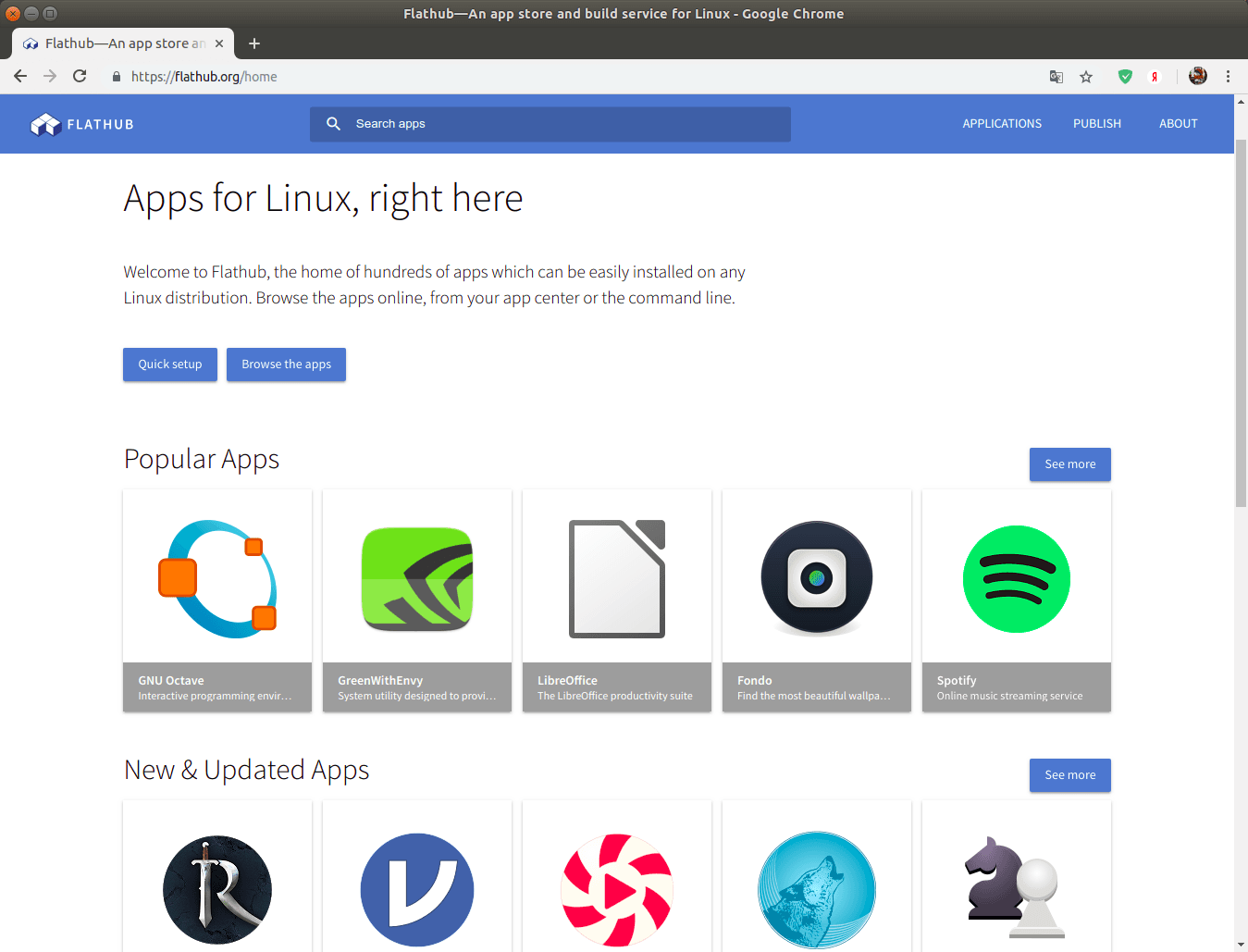Click See more for New & Updated Apps
This screenshot has width=1248, height=952.
coord(1070,775)
